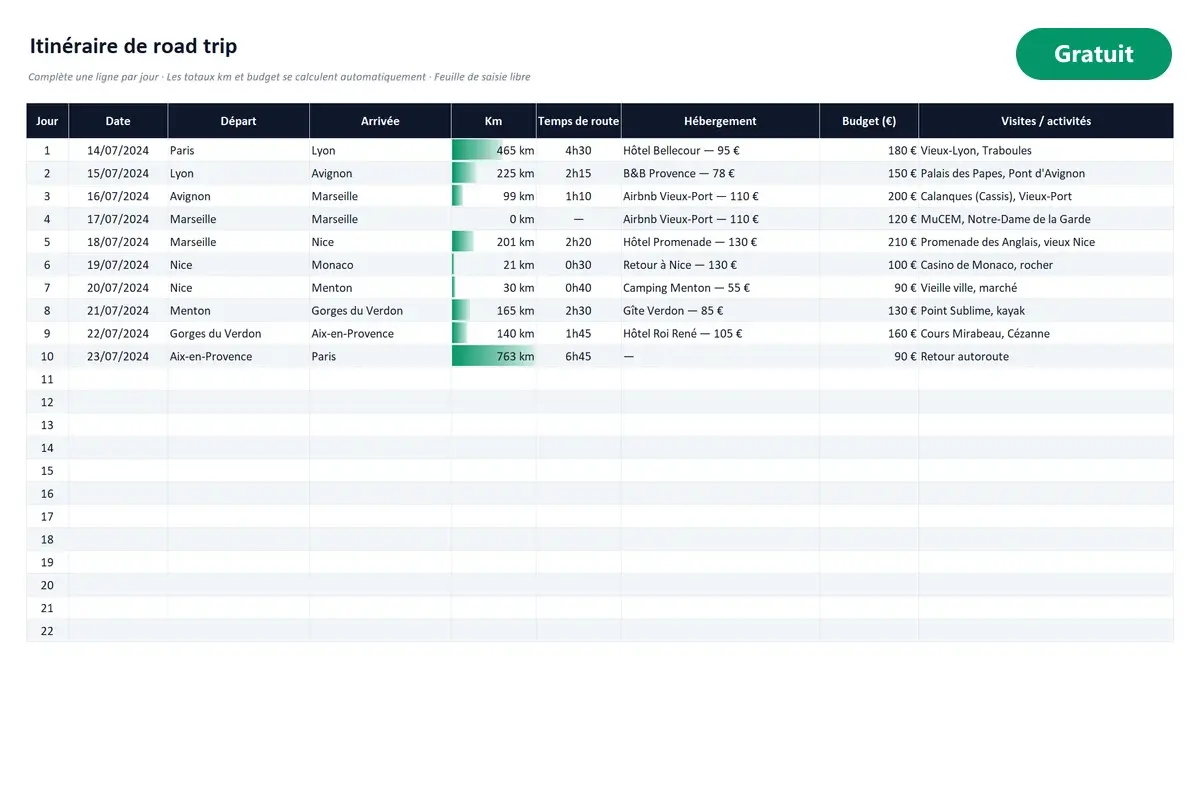Select row number 22

click(47, 631)
